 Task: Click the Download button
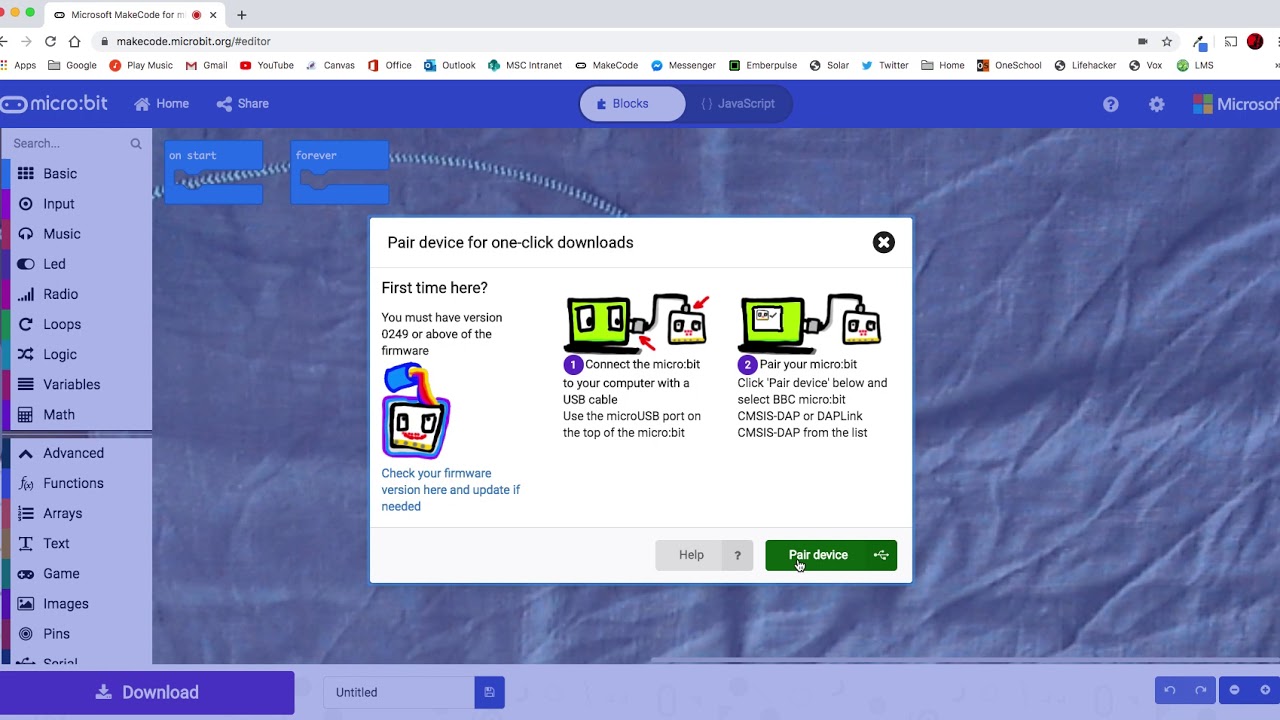pyautogui.click(x=147, y=692)
